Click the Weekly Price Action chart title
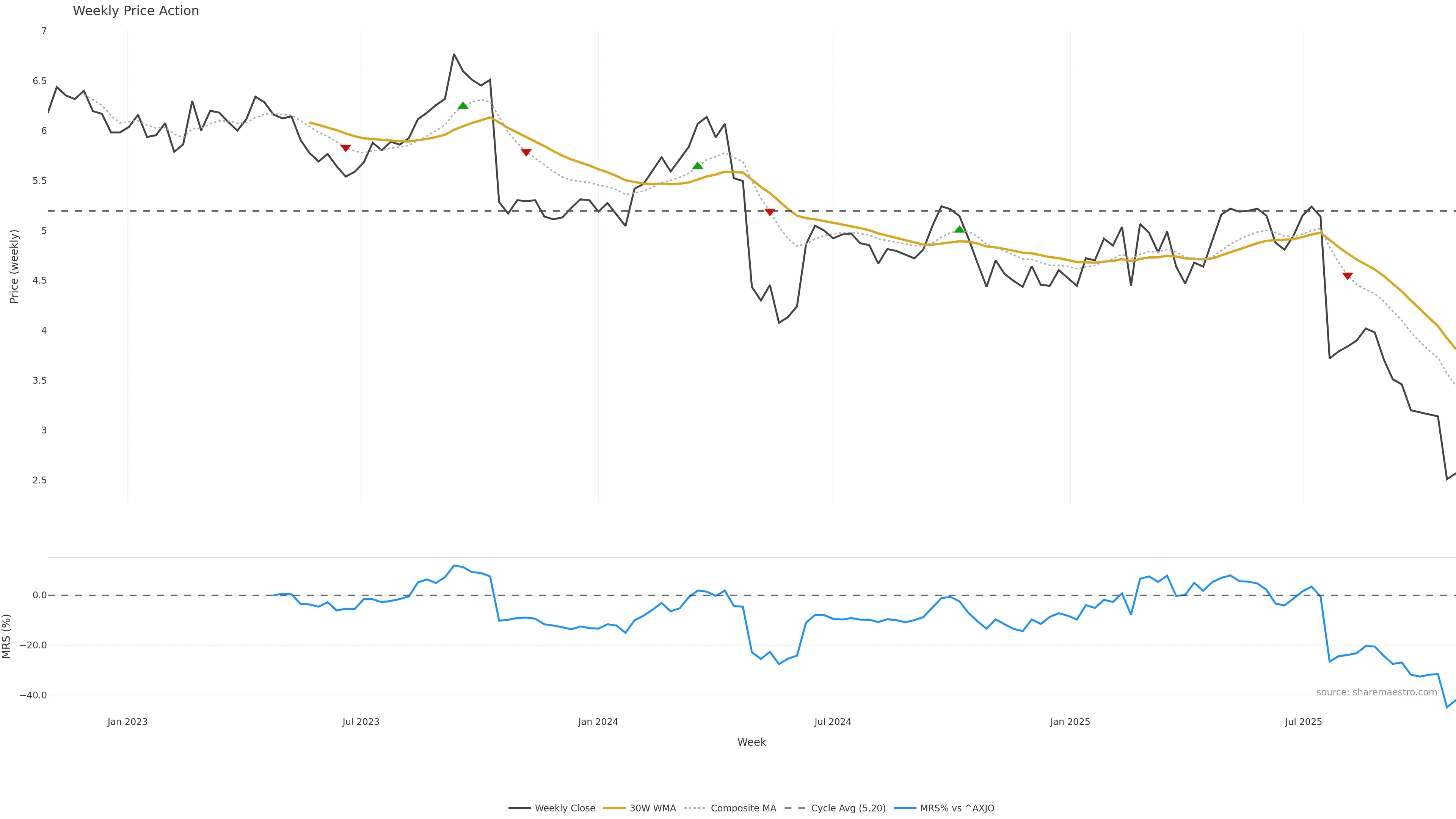 coord(136,11)
